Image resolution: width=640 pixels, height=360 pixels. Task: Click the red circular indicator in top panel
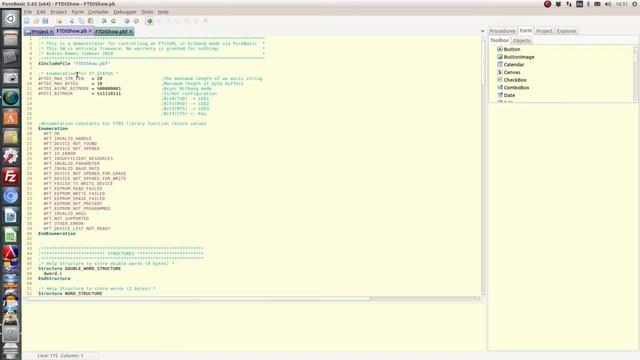[x=547, y=4]
